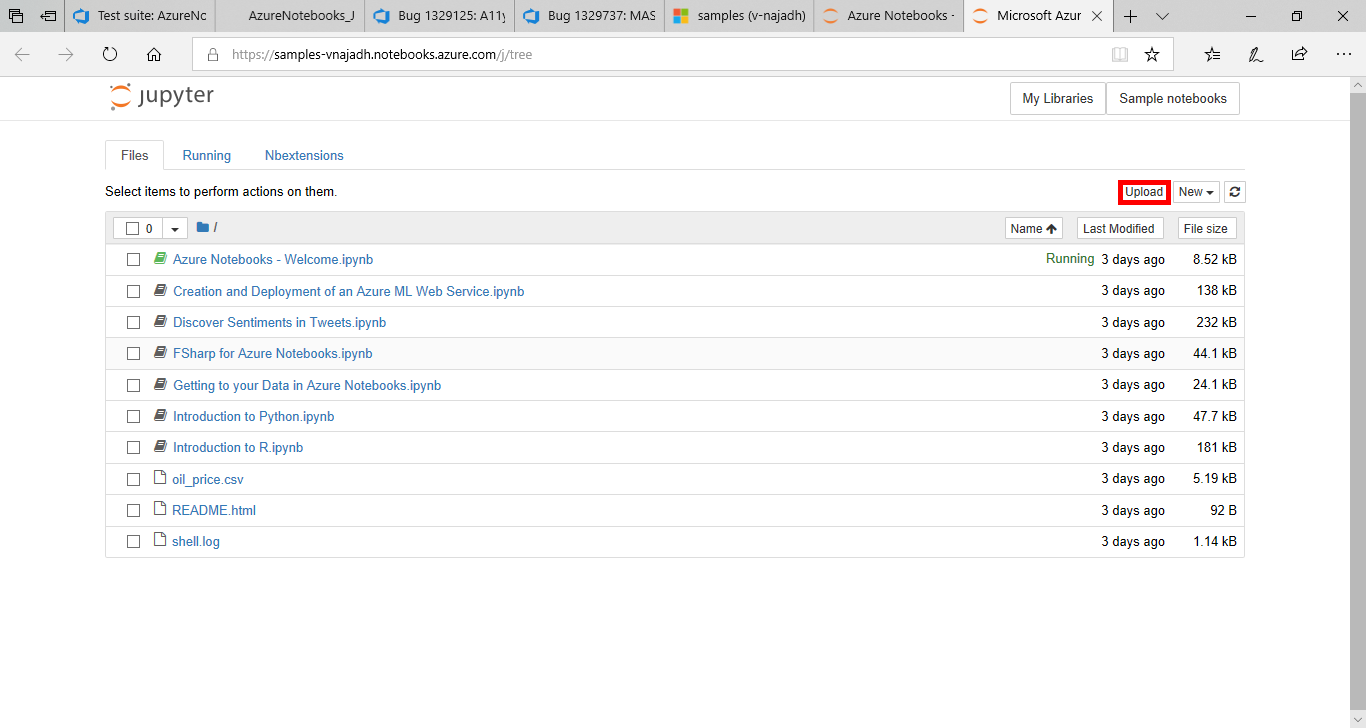Click the Jupyter logo
1366x728 pixels.
(160, 95)
